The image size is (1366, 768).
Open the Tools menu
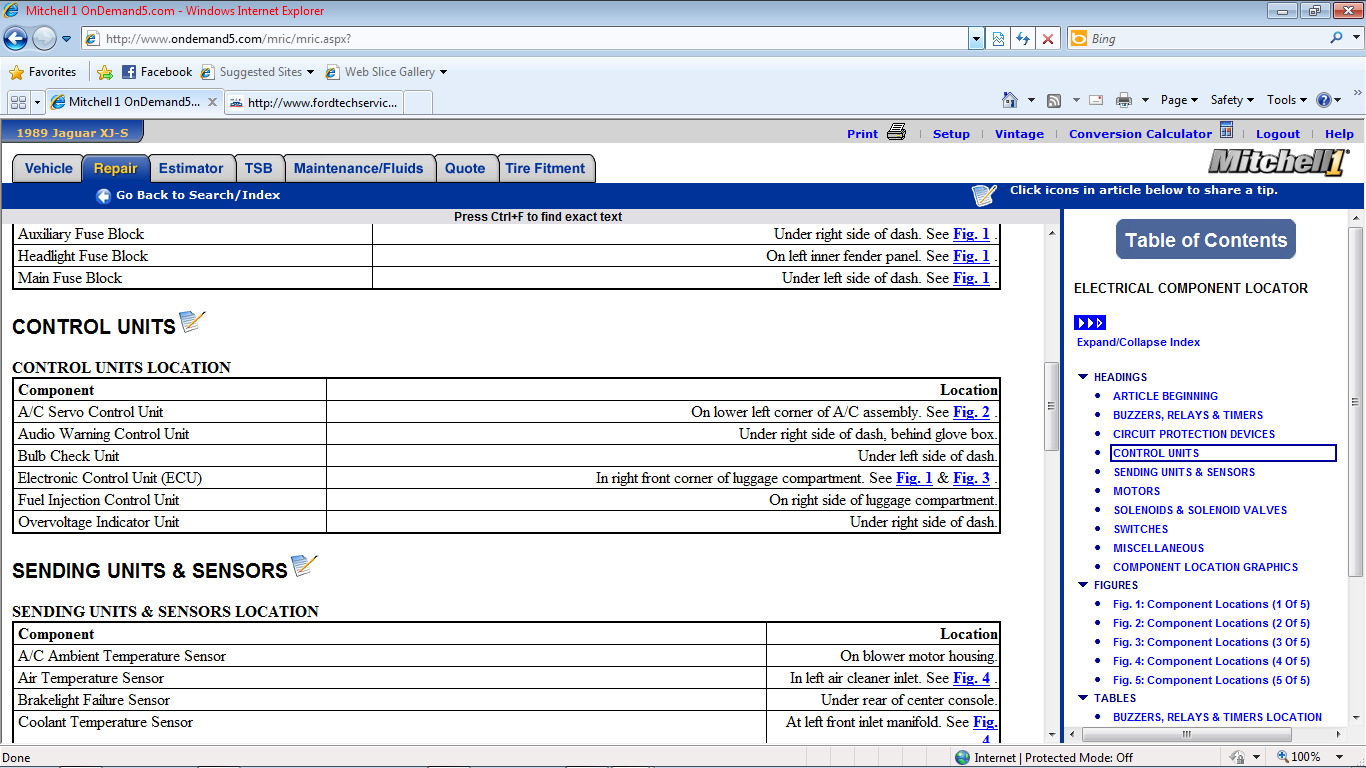[1287, 100]
